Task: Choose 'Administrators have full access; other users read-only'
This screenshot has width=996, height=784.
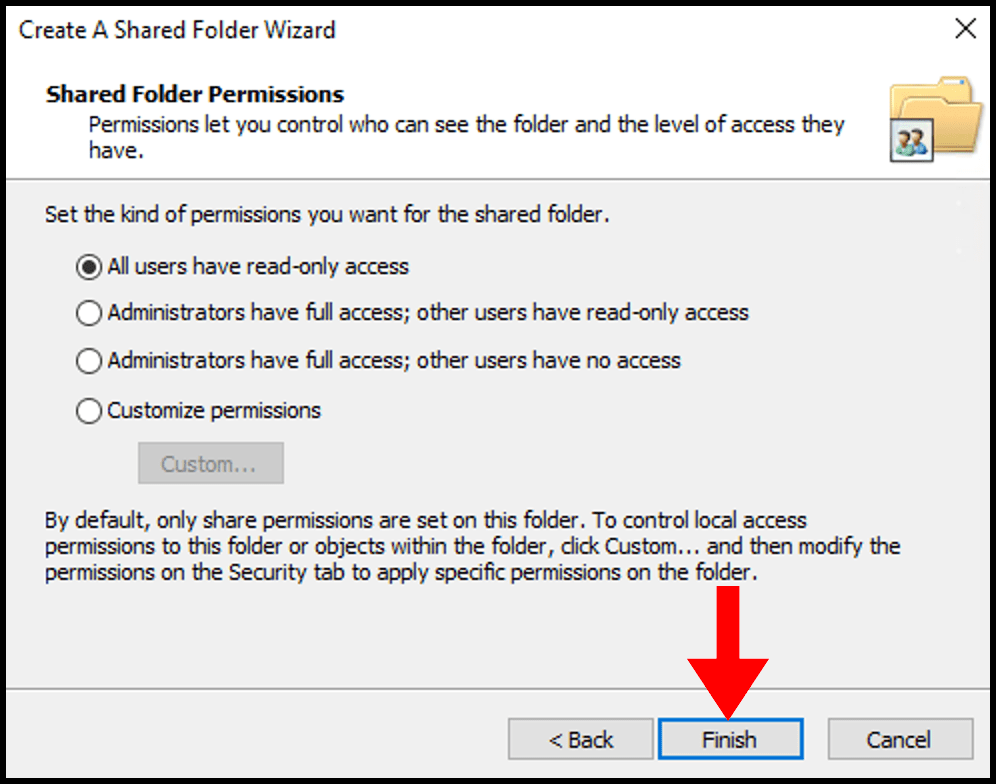Action: 88,313
